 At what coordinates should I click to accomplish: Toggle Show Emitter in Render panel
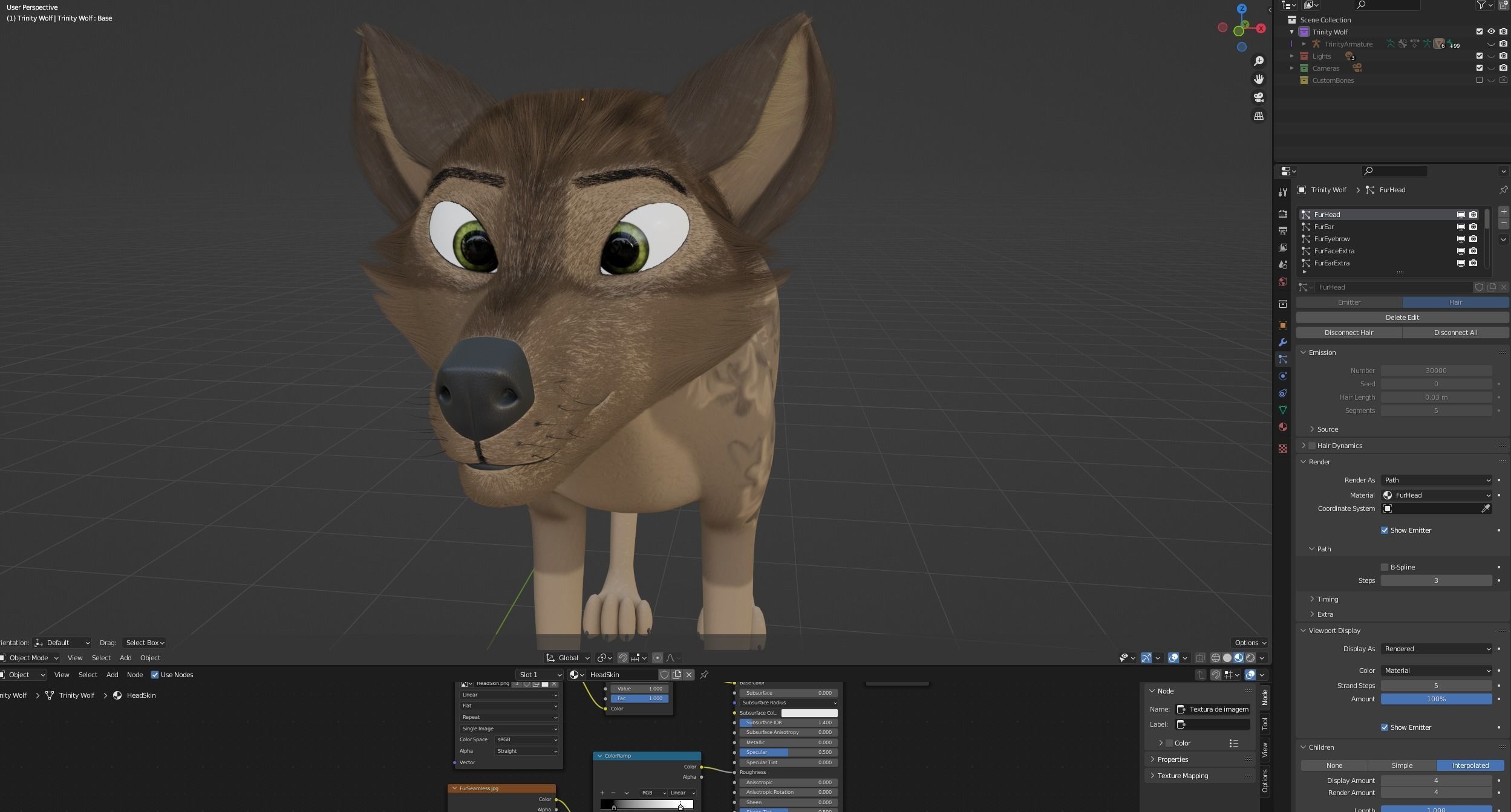[x=1385, y=530]
